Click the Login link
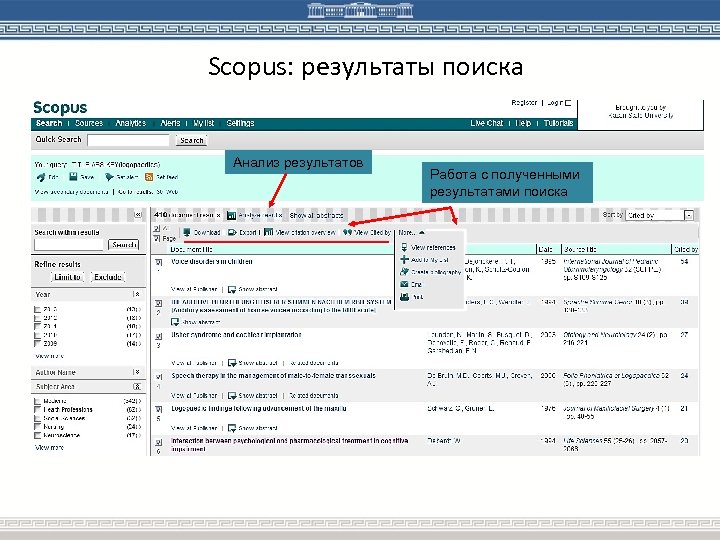 [x=555, y=103]
